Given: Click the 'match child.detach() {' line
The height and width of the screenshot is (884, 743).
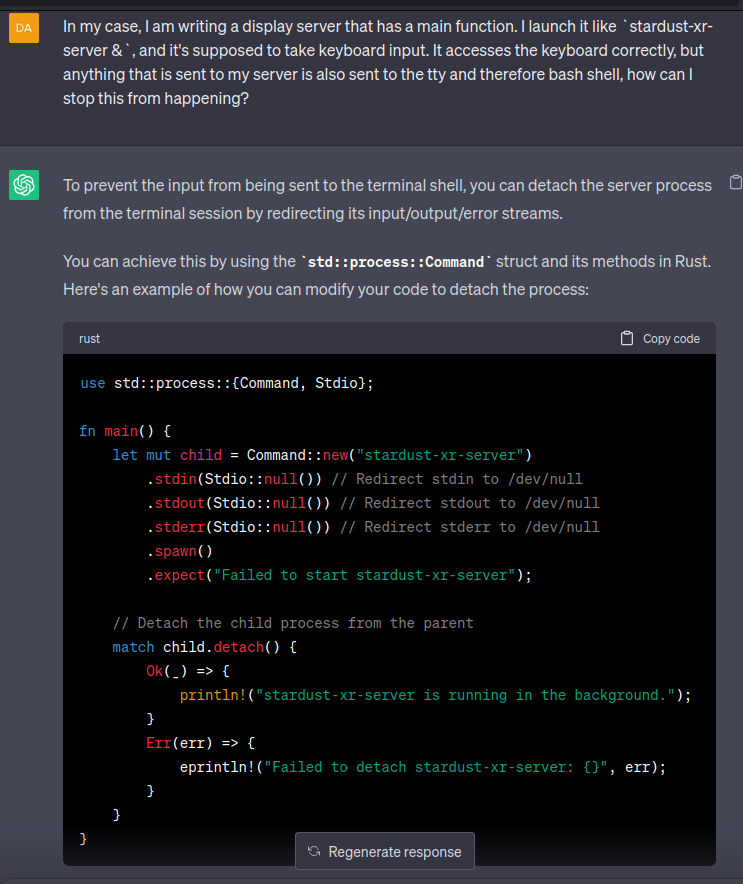Looking at the screenshot, I should click(x=205, y=647).
